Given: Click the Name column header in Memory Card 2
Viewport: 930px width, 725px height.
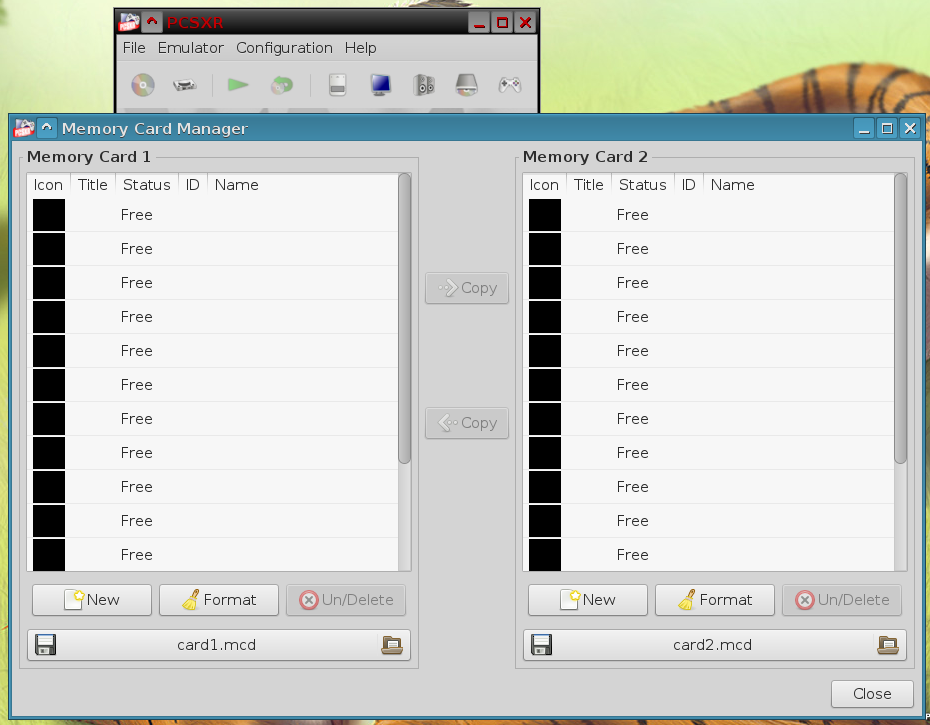Looking at the screenshot, I should tap(798, 185).
